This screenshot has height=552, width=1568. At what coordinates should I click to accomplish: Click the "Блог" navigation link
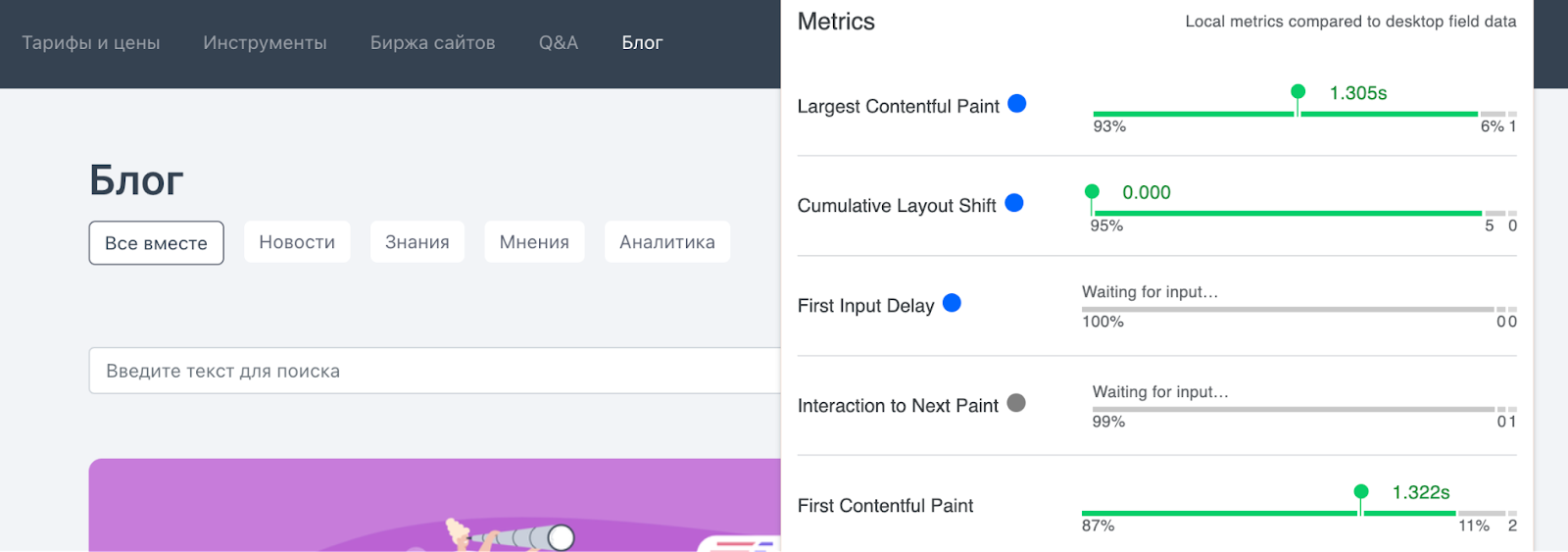(x=642, y=43)
